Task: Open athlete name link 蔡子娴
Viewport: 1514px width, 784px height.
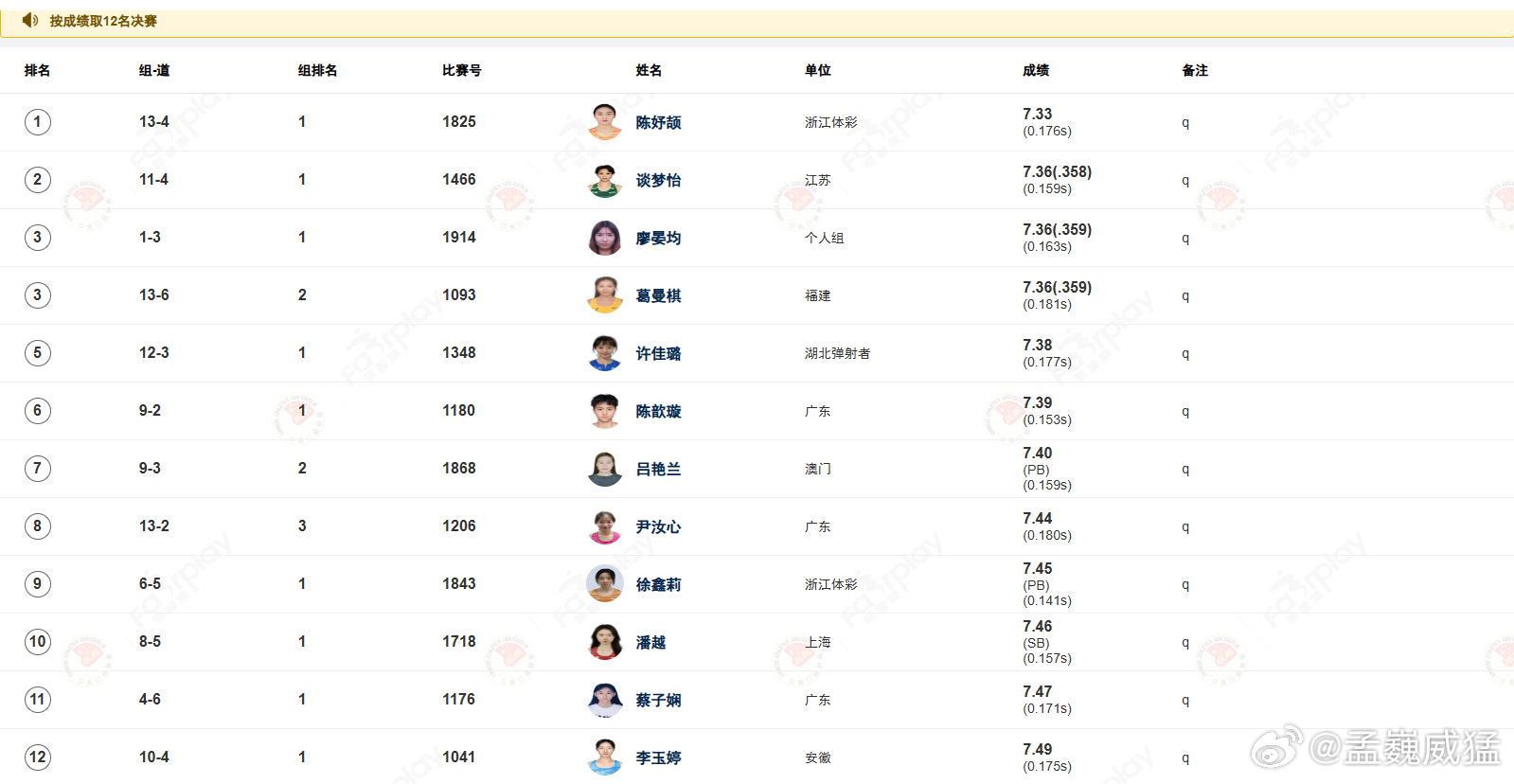Action: click(658, 700)
